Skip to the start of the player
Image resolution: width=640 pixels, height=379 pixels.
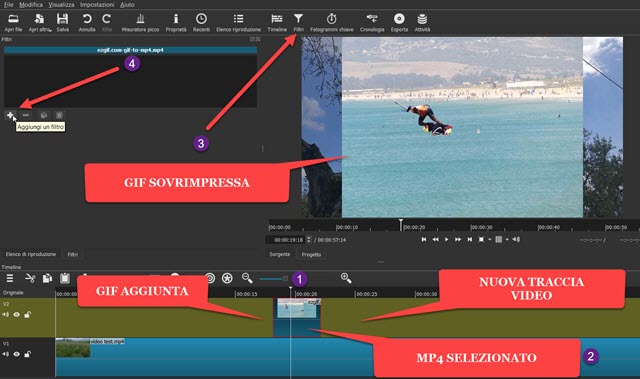coord(424,239)
